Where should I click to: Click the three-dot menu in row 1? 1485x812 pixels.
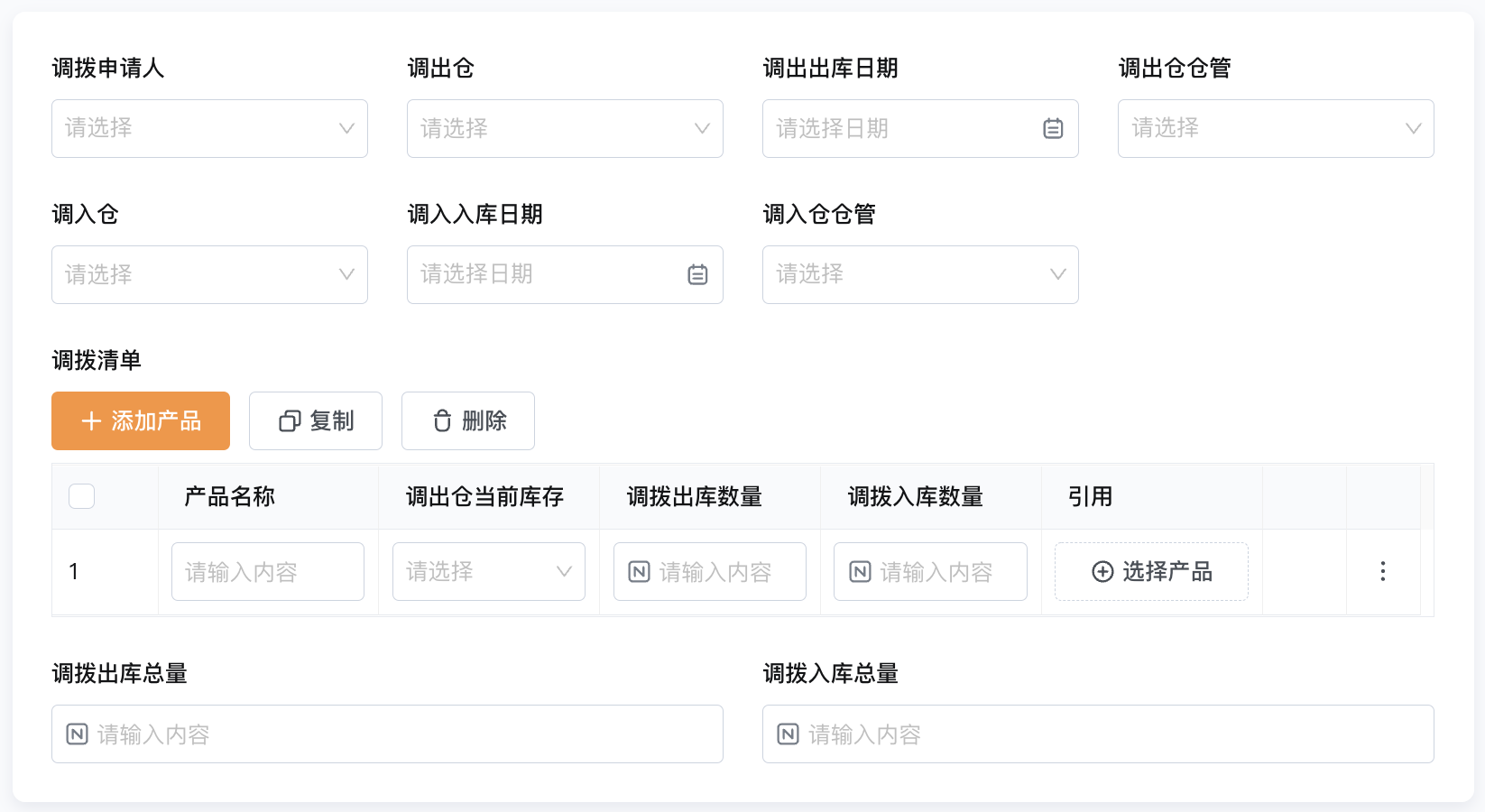pyautogui.click(x=1382, y=571)
